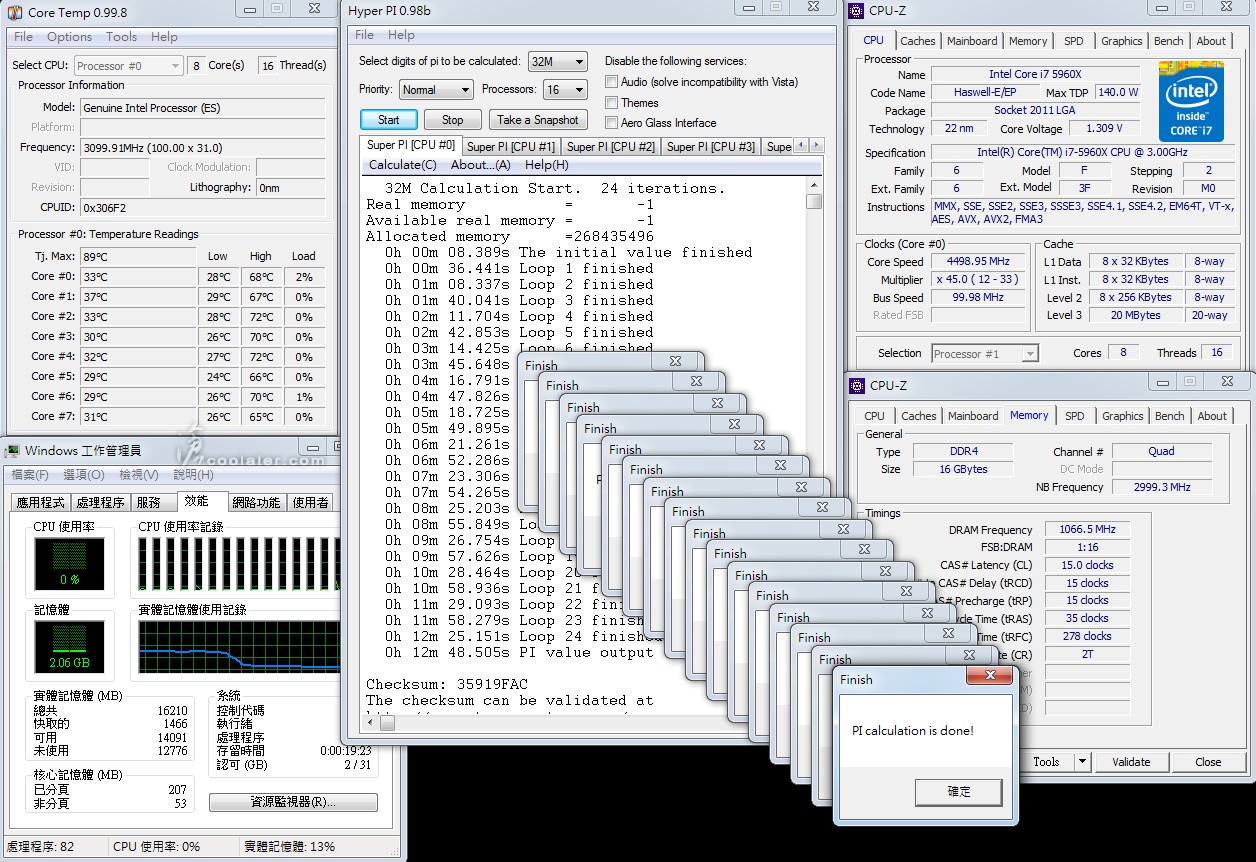Open 說明(H) menu in Task Manager

pos(193,475)
